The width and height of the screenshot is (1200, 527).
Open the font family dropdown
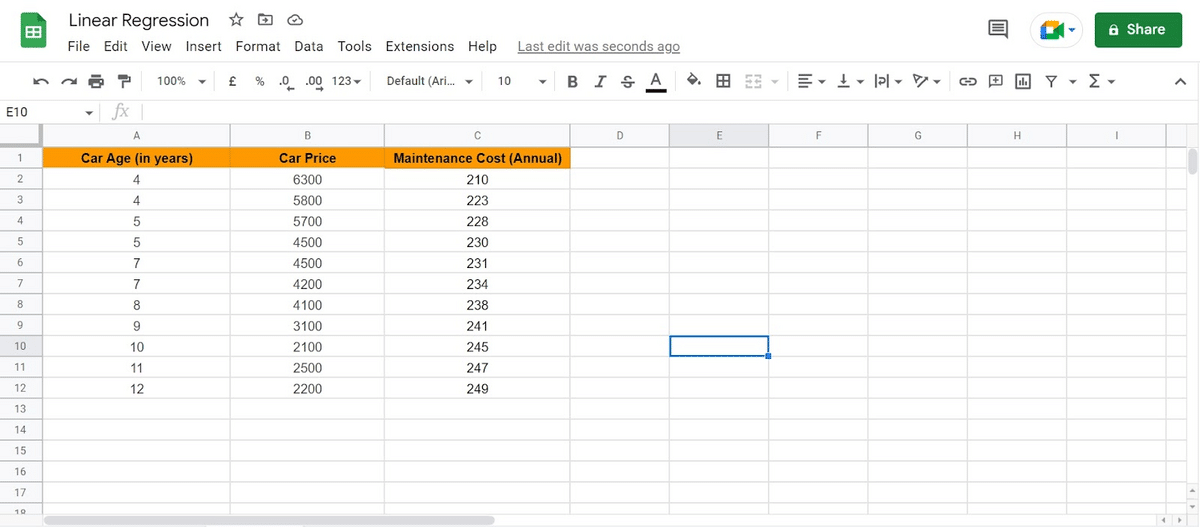point(430,81)
